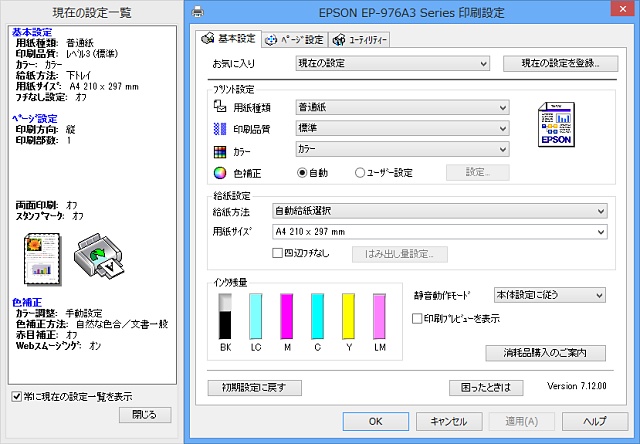This screenshot has height=444, width=640.
Task: Open the 印刷品質 quality dropdown
Action: (402, 128)
